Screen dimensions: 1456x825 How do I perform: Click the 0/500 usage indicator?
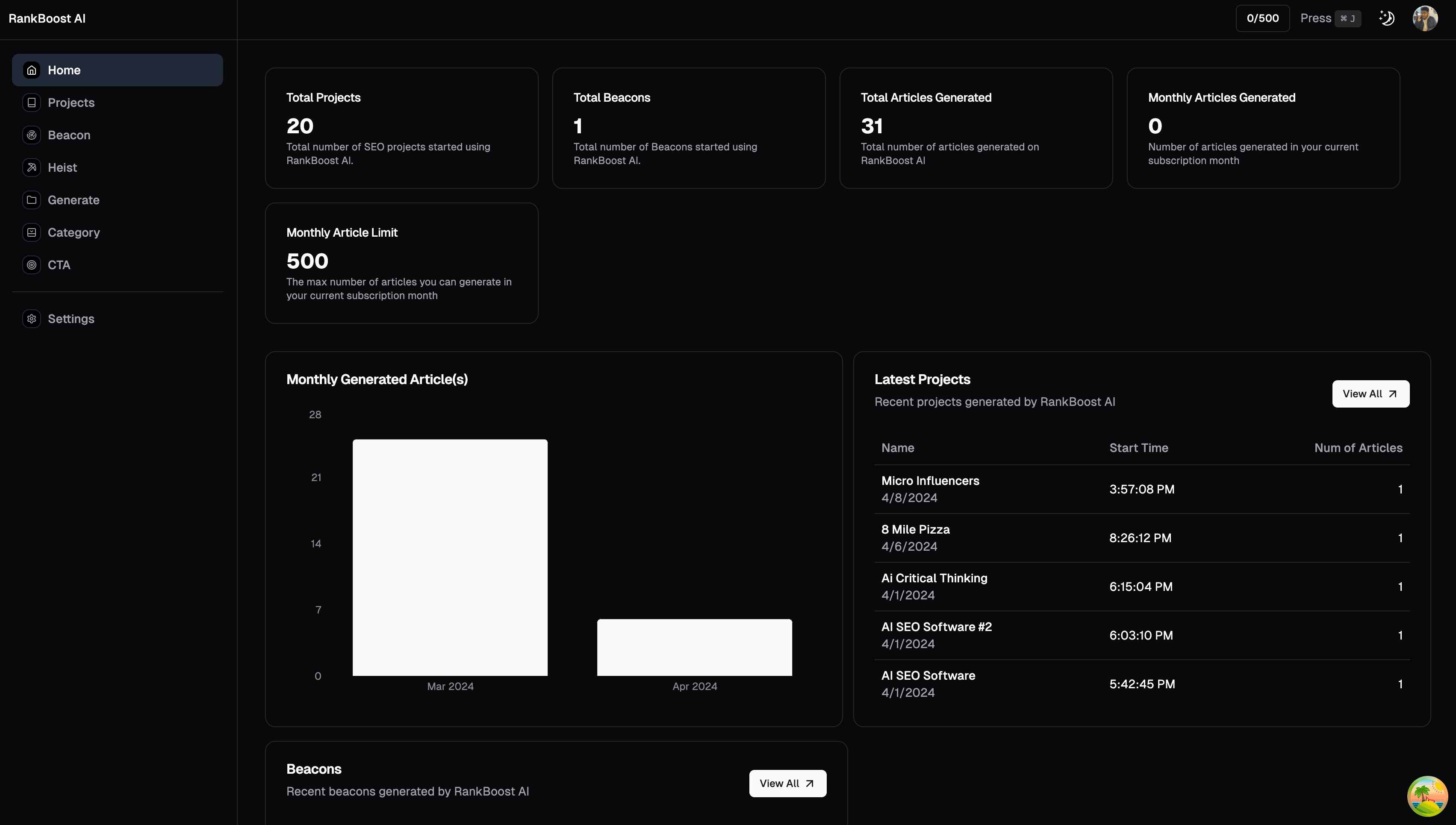click(1262, 18)
